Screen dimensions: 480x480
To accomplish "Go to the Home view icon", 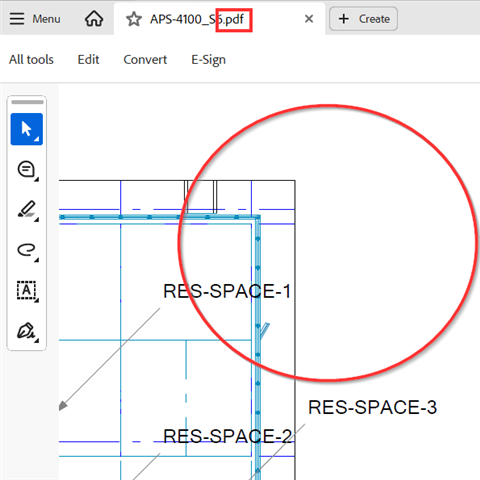I will [94, 19].
